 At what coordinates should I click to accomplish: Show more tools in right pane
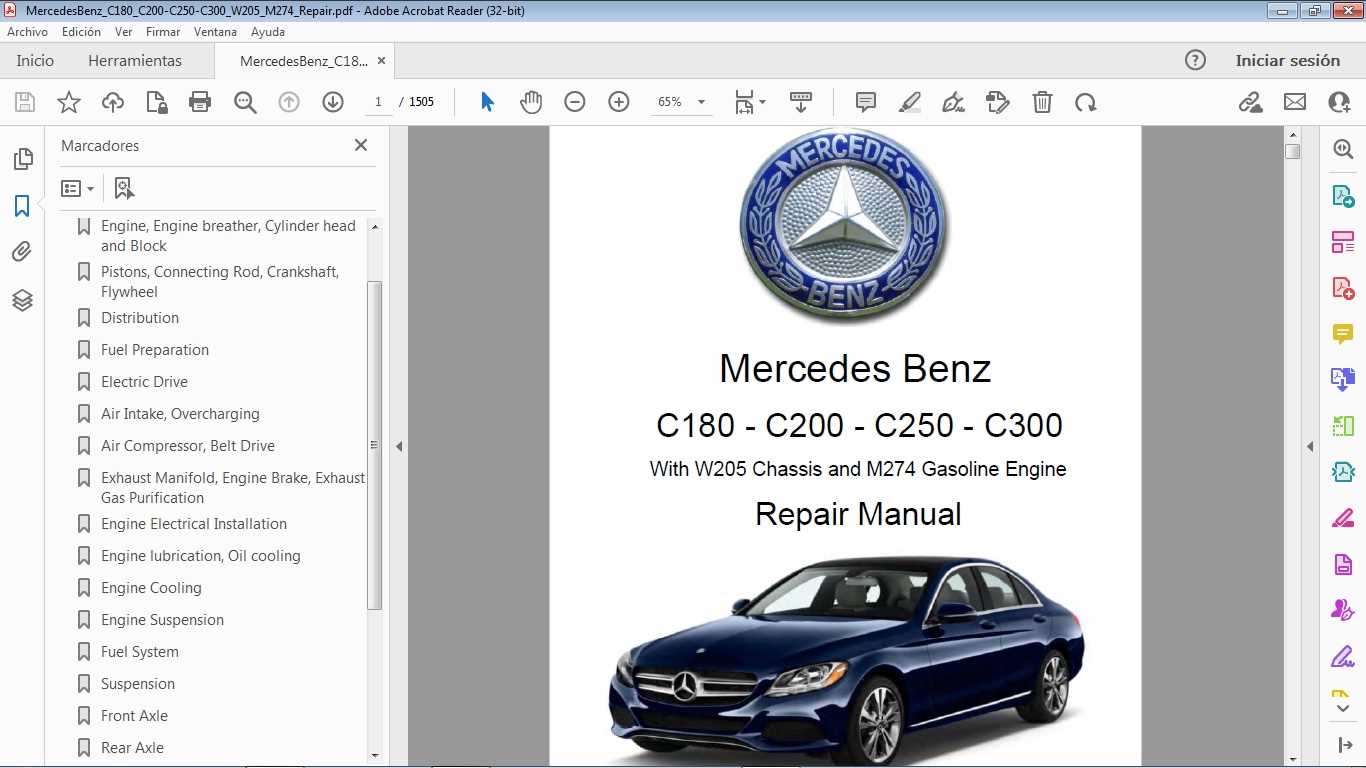pyautogui.click(x=1343, y=708)
